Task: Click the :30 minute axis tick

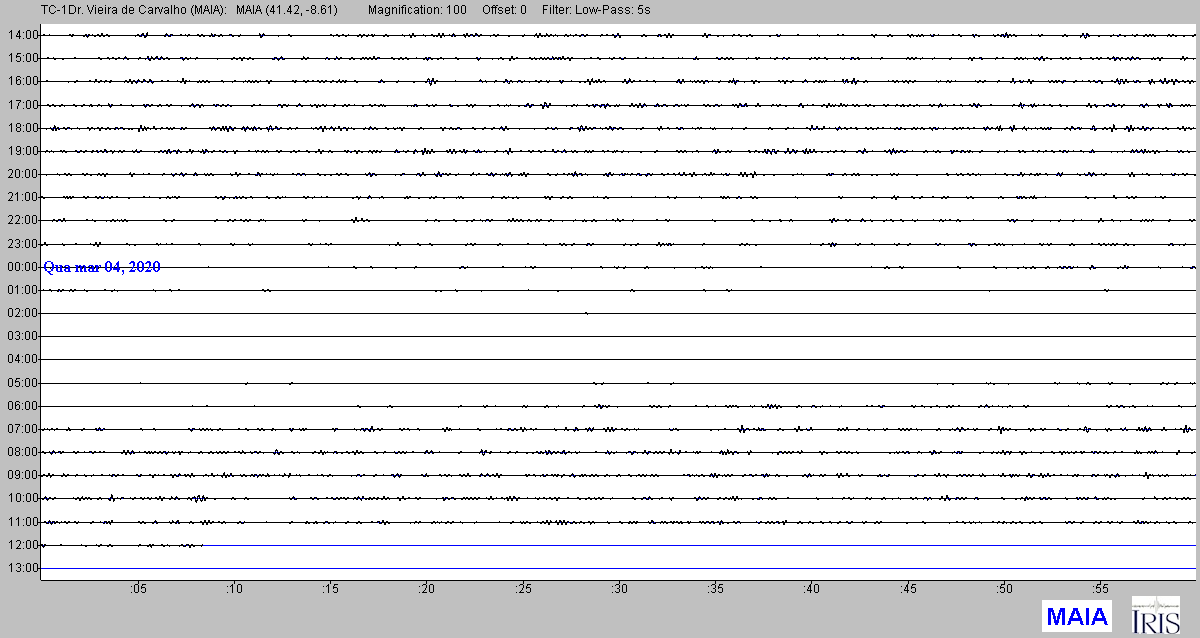Action: coord(619,588)
